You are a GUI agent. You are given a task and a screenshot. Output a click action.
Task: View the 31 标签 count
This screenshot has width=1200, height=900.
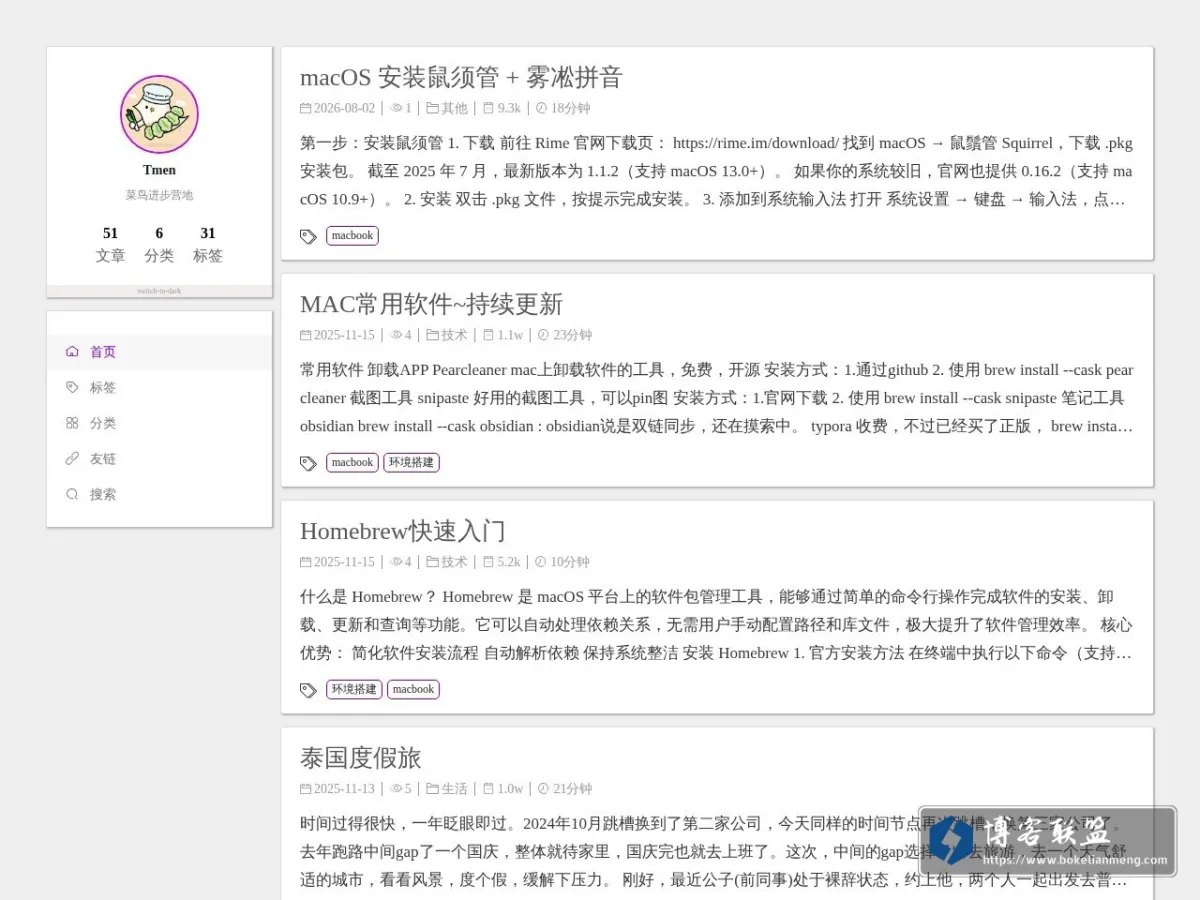[208, 244]
